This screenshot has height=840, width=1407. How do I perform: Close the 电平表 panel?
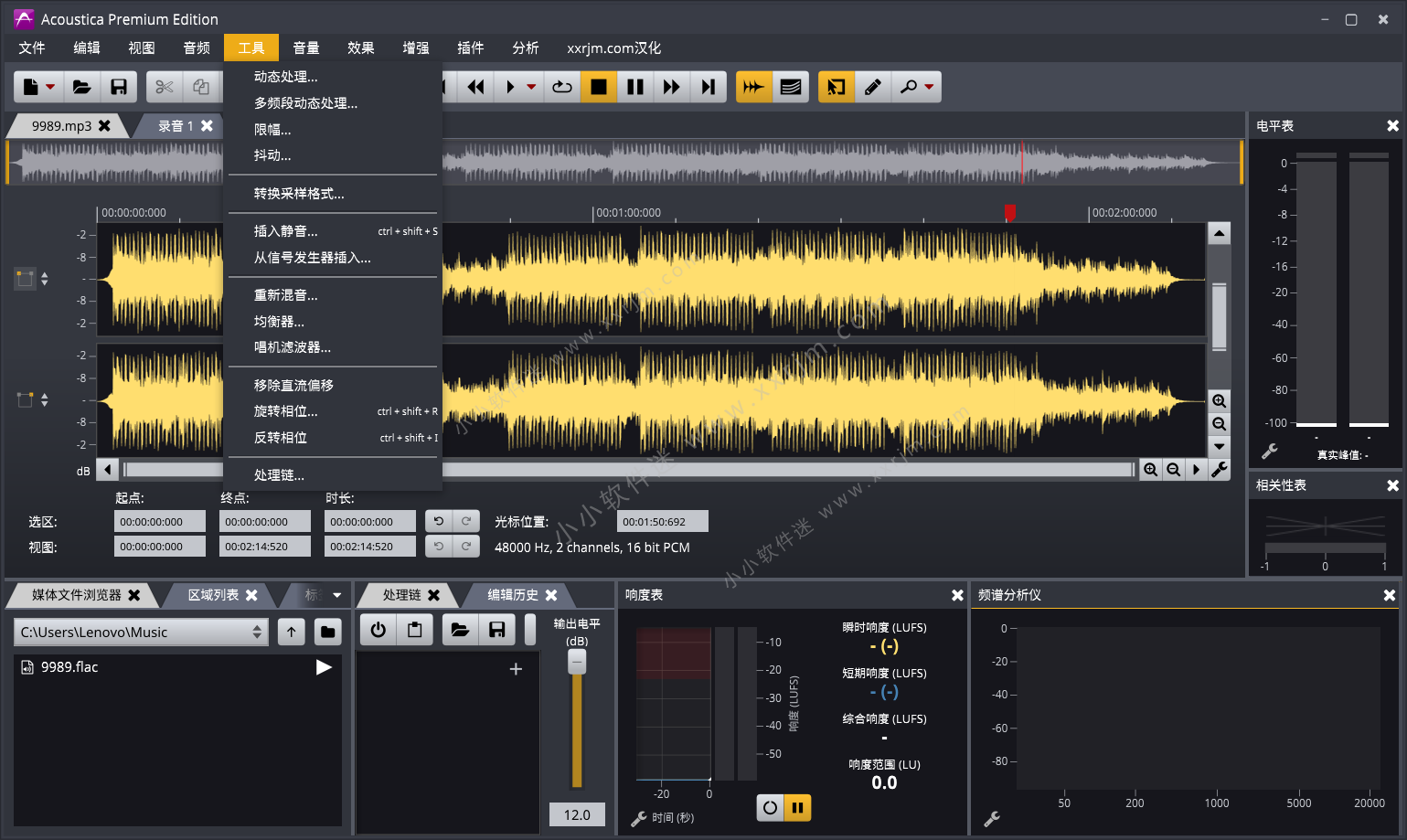pyautogui.click(x=1392, y=126)
